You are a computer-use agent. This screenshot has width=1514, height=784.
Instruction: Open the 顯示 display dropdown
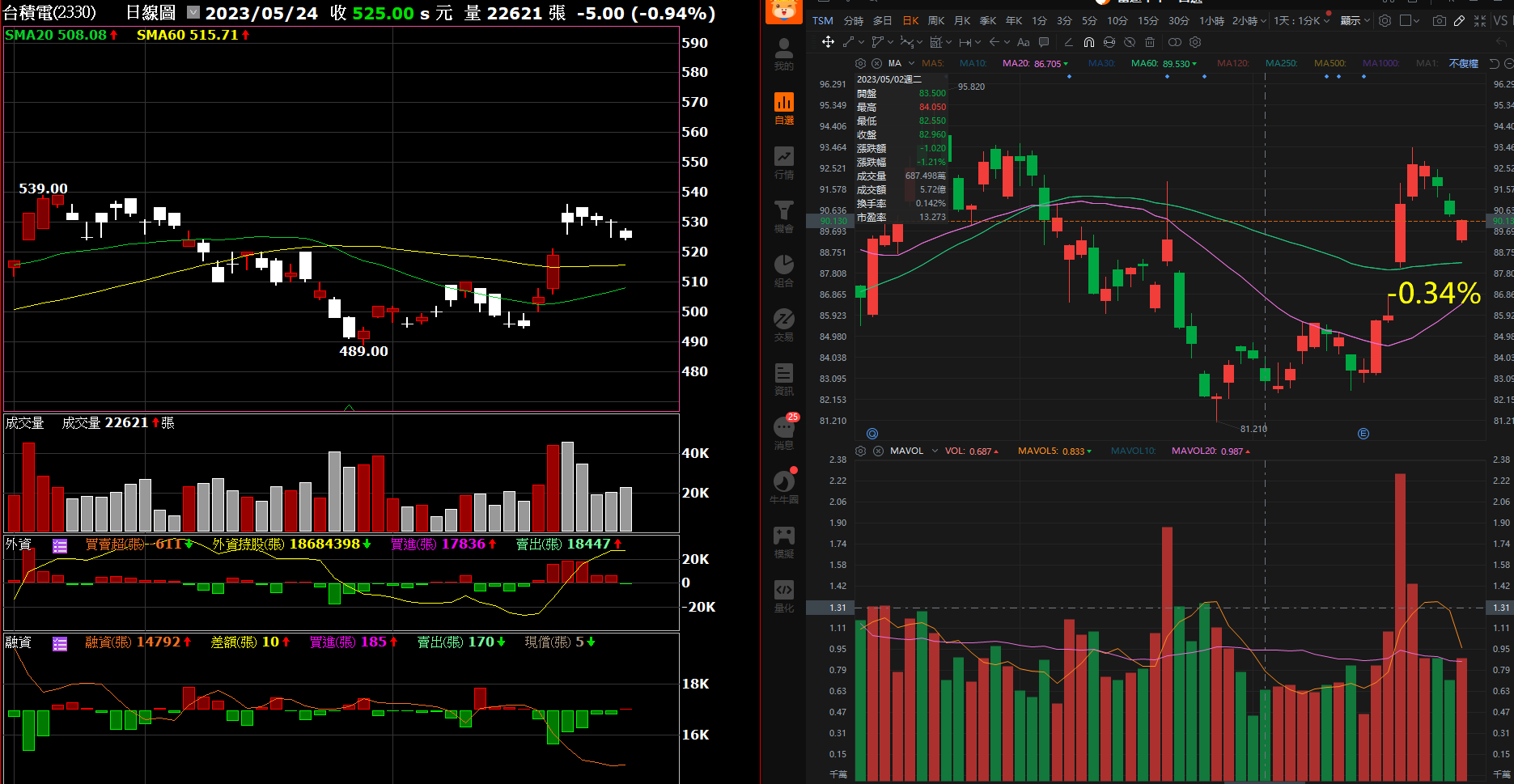(x=1355, y=21)
